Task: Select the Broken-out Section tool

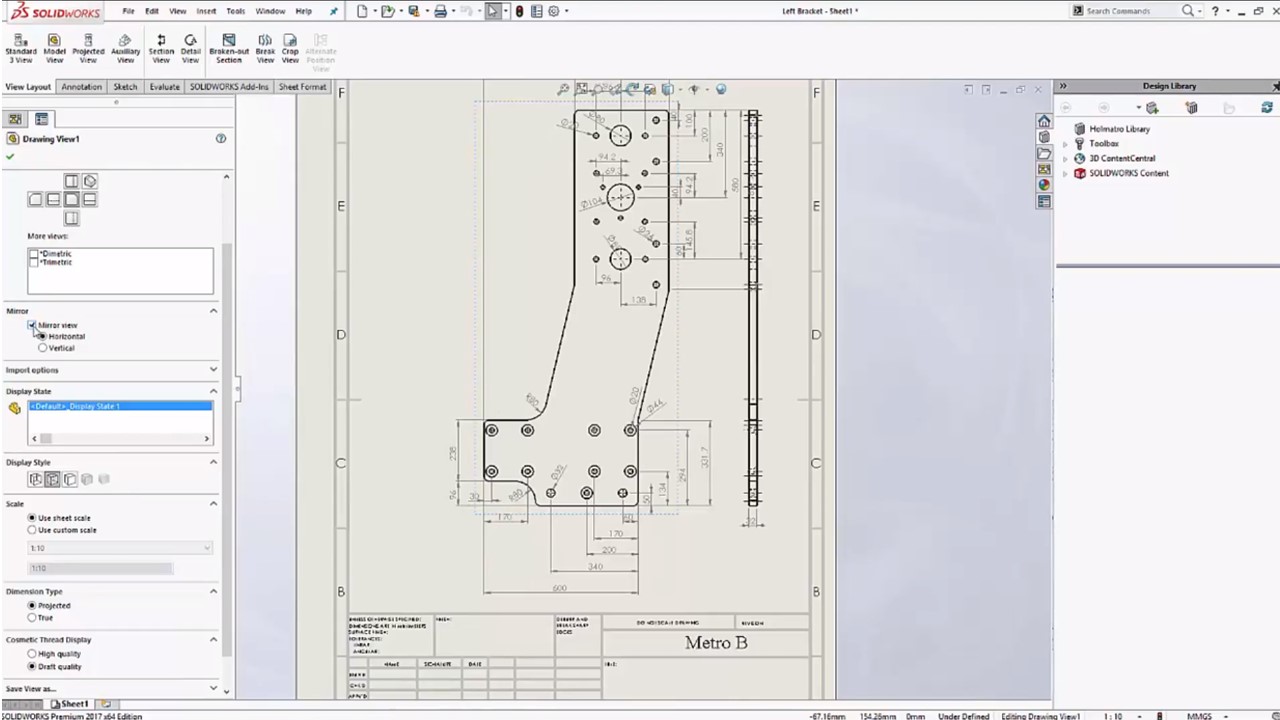Action: click(229, 48)
